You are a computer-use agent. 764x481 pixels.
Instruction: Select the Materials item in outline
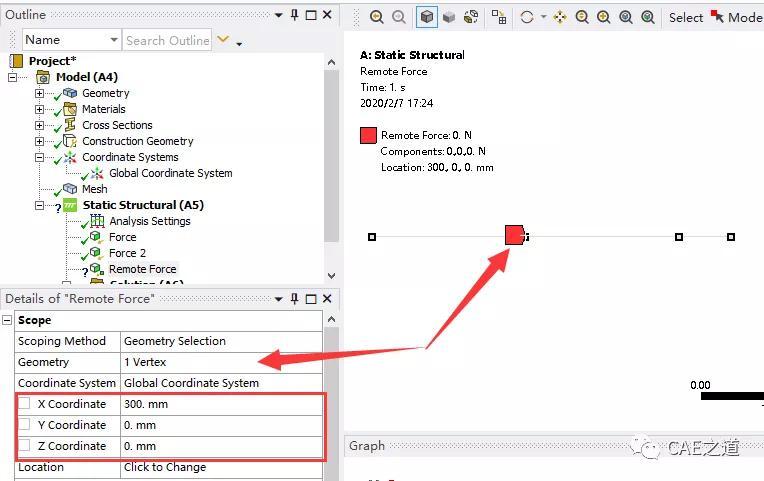point(104,109)
